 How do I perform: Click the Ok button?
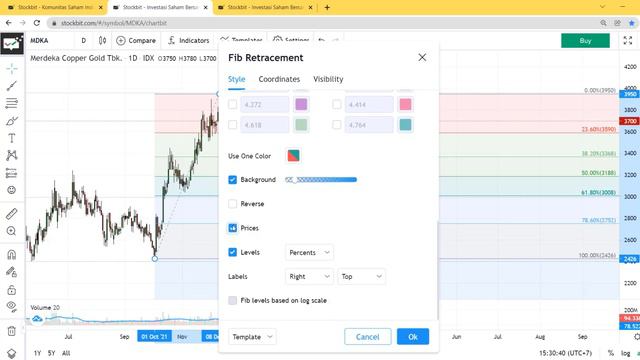pos(413,337)
